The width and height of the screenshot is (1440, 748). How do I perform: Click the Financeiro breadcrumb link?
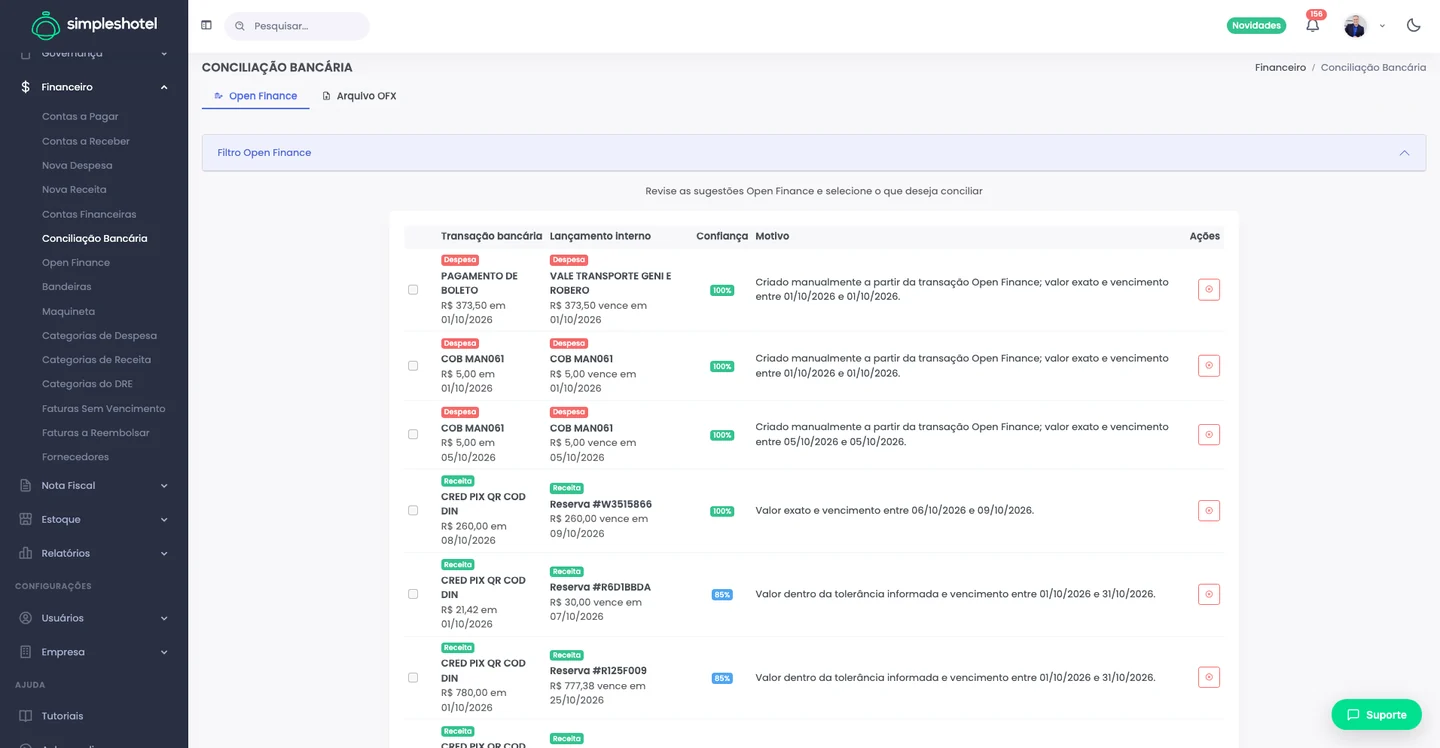tap(1280, 68)
